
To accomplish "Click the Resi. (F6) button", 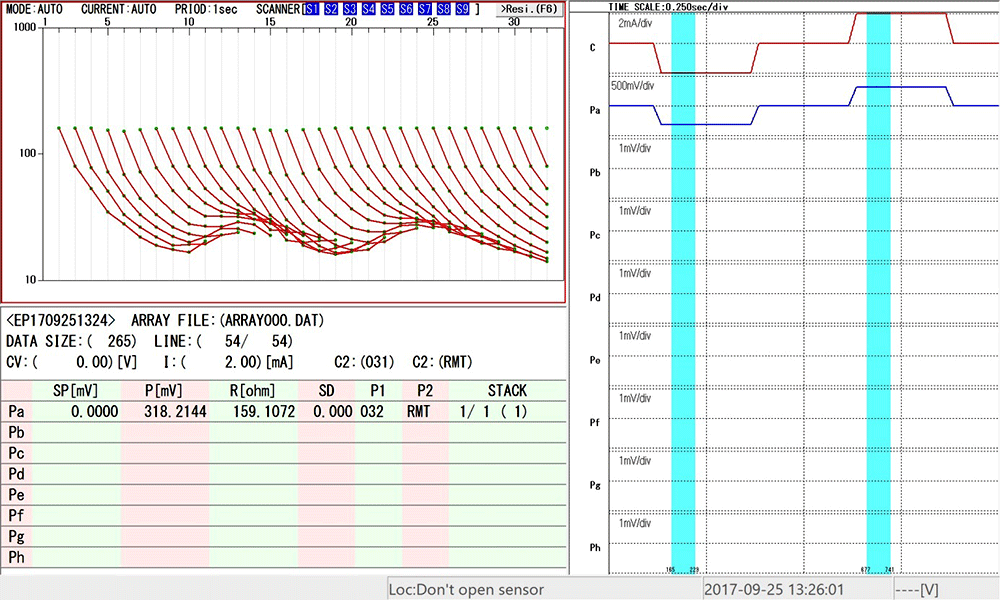I will pos(530,9).
